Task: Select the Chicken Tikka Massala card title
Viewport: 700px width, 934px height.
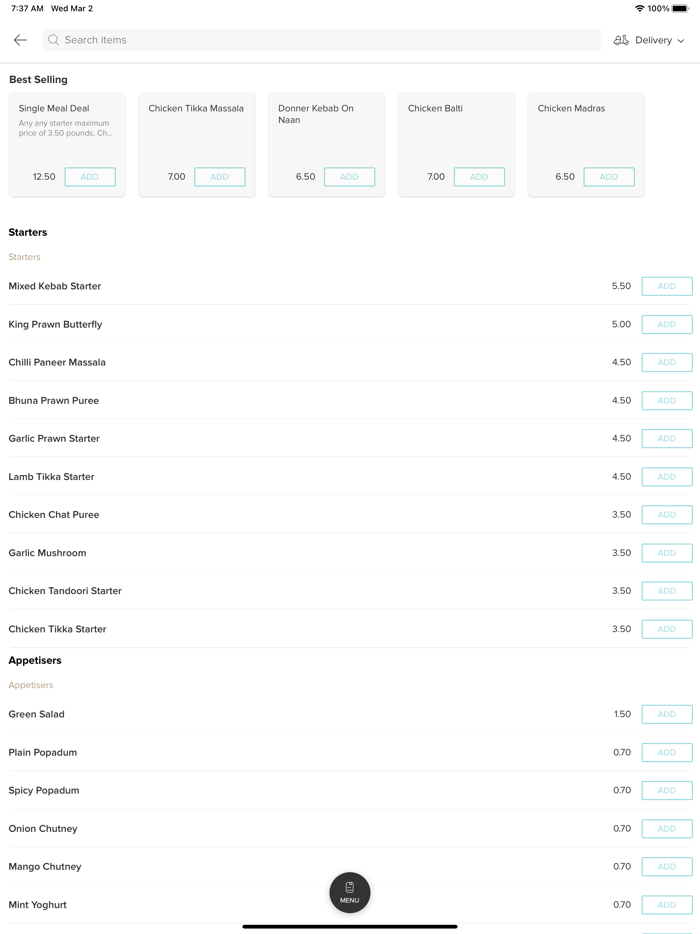Action: tap(196, 108)
